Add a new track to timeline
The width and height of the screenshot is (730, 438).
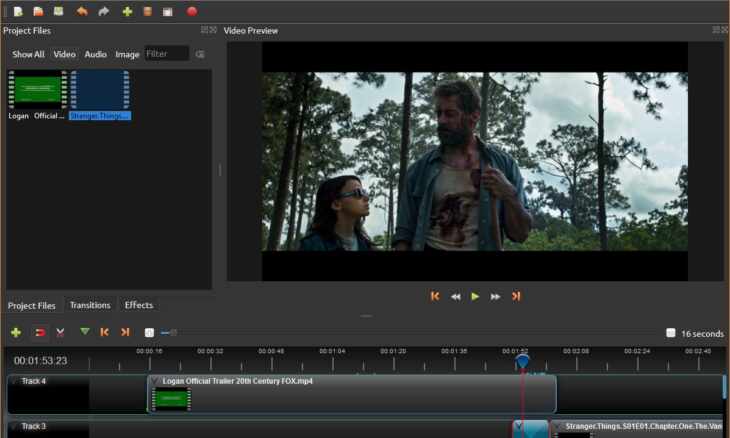point(16,332)
